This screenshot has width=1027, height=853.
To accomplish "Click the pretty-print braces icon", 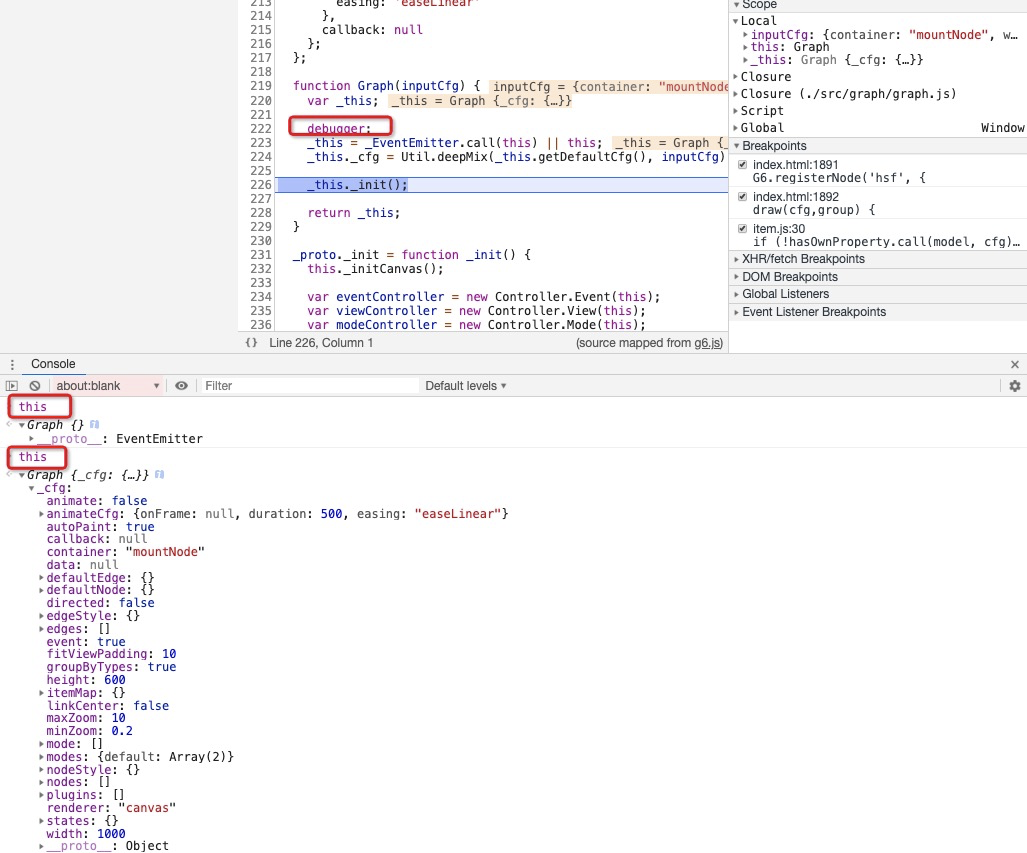I will pyautogui.click(x=251, y=343).
